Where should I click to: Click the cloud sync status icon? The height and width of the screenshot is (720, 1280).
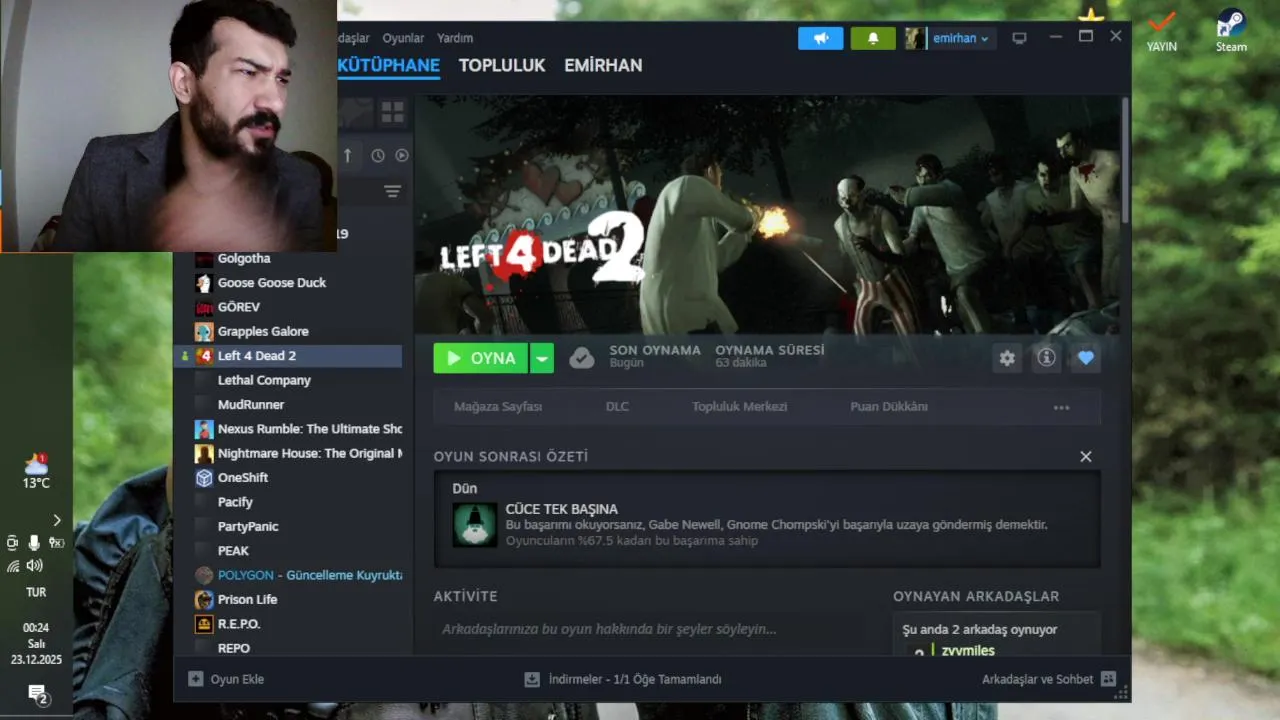(x=582, y=358)
